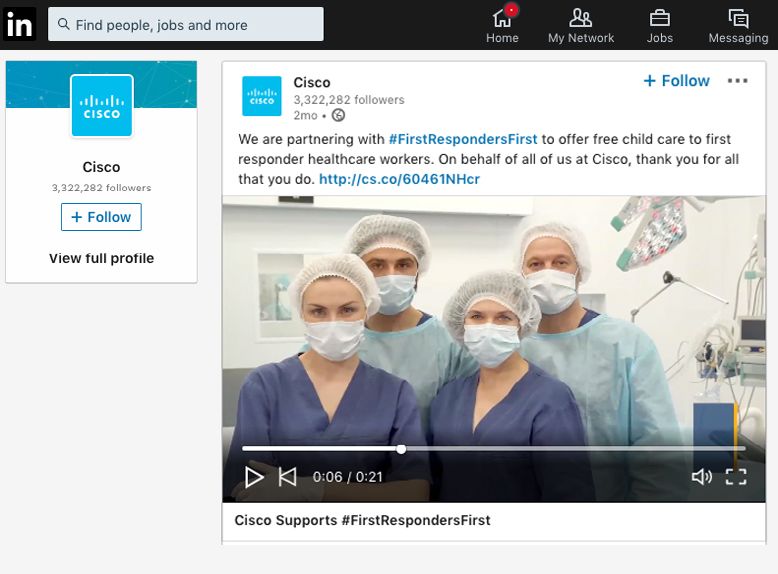Open the post's three-dot options menu

[737, 81]
